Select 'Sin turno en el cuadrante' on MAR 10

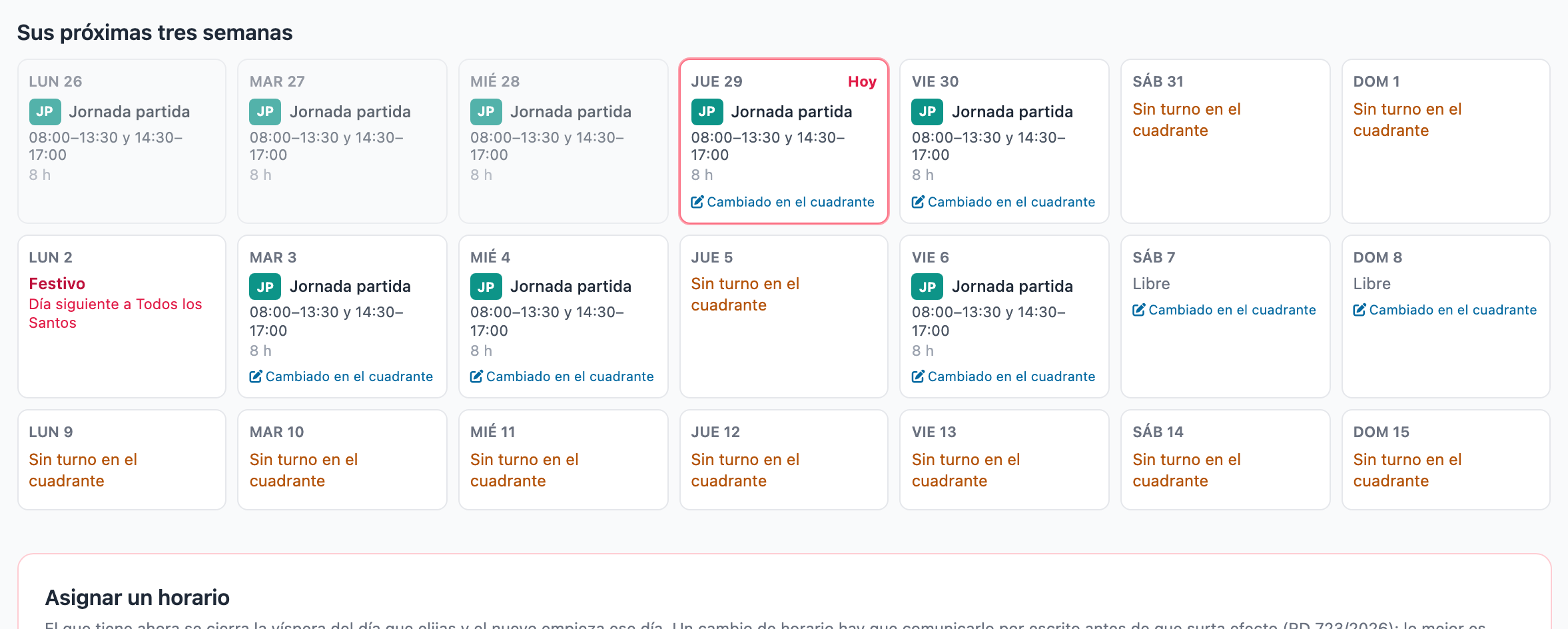(304, 470)
